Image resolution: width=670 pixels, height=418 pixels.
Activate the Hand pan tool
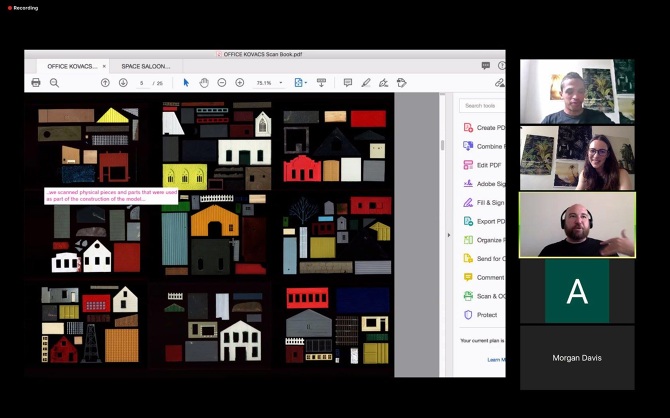click(x=204, y=83)
